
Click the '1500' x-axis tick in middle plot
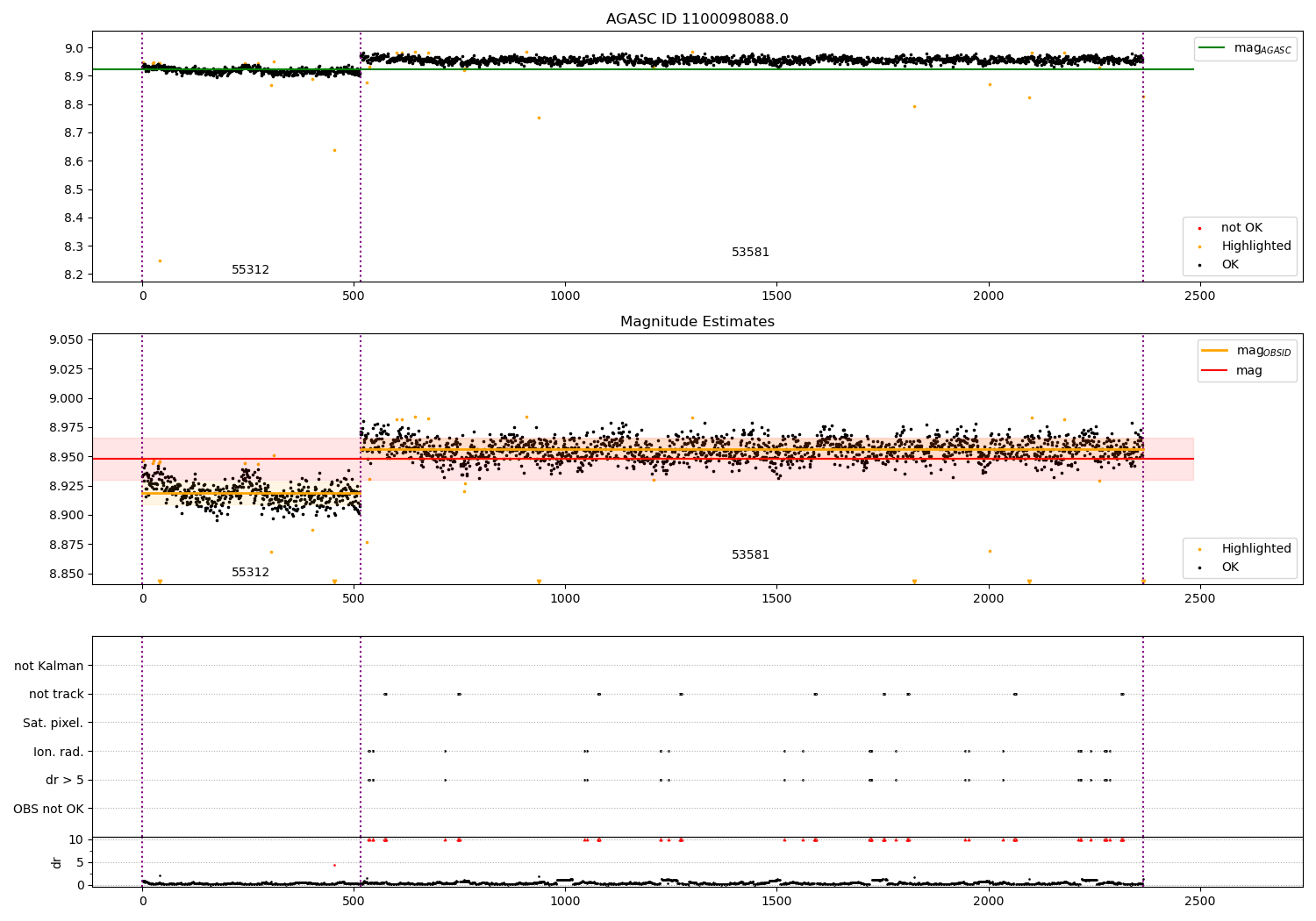coord(777,598)
